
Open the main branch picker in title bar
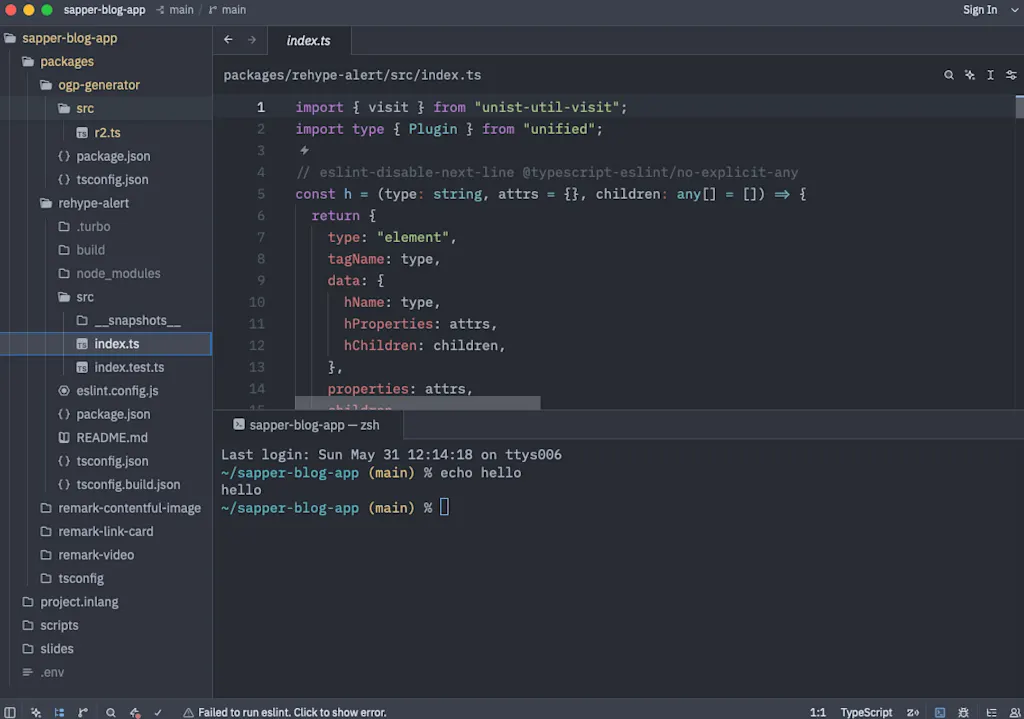coord(227,10)
